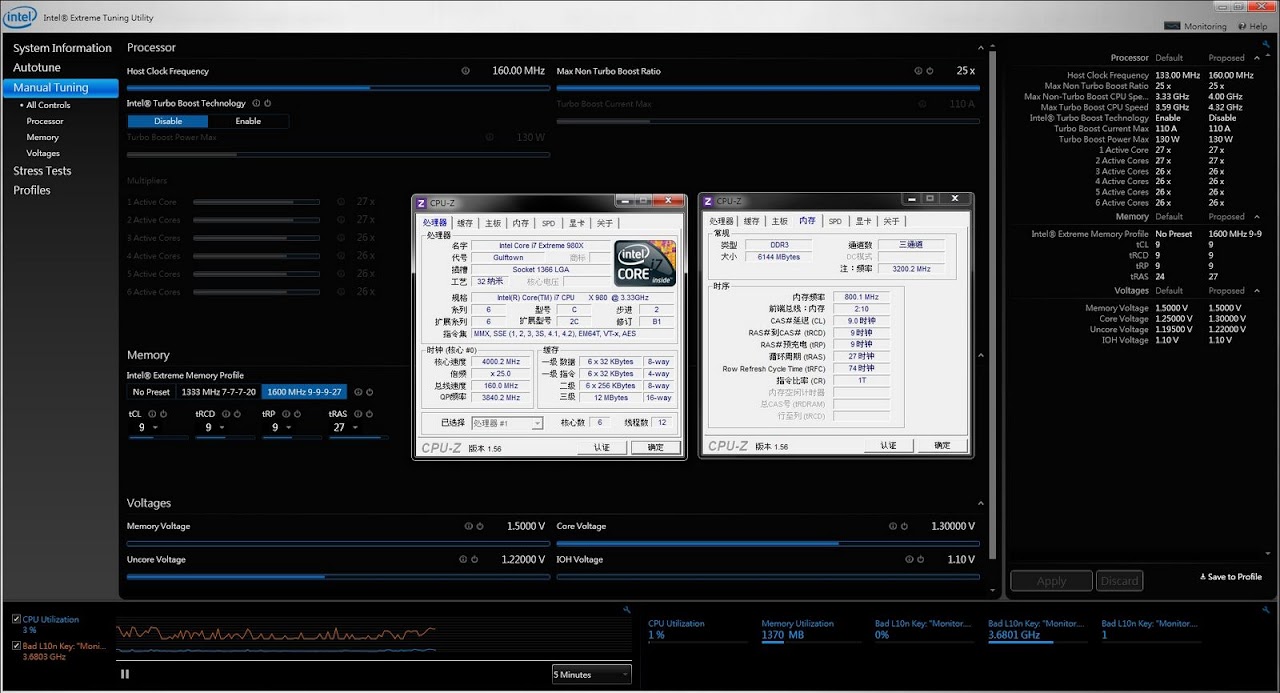Viewport: 1280px width, 693px height.
Task: Collapse the Memory section
Action: [x=981, y=355]
